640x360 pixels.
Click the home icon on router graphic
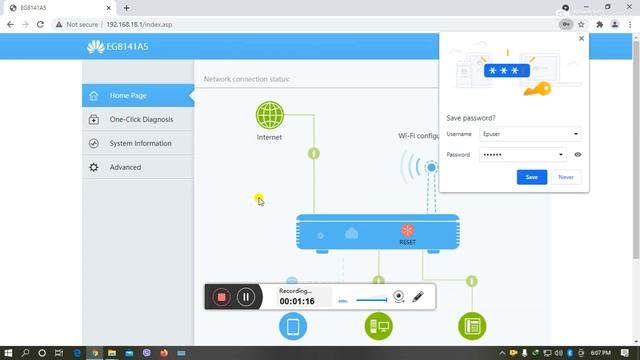351,233
